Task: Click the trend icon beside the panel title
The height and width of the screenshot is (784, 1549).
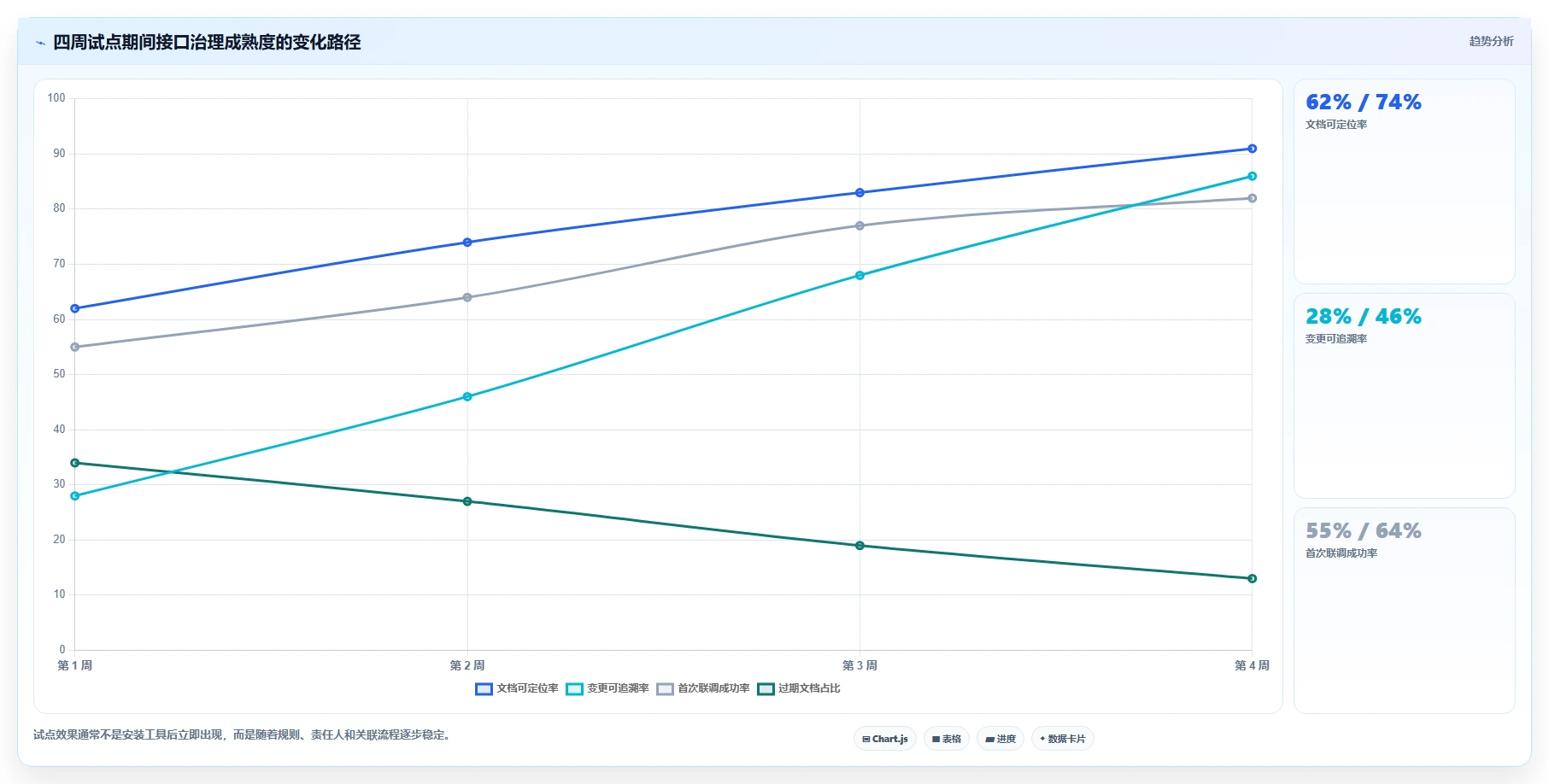Action: coord(40,43)
